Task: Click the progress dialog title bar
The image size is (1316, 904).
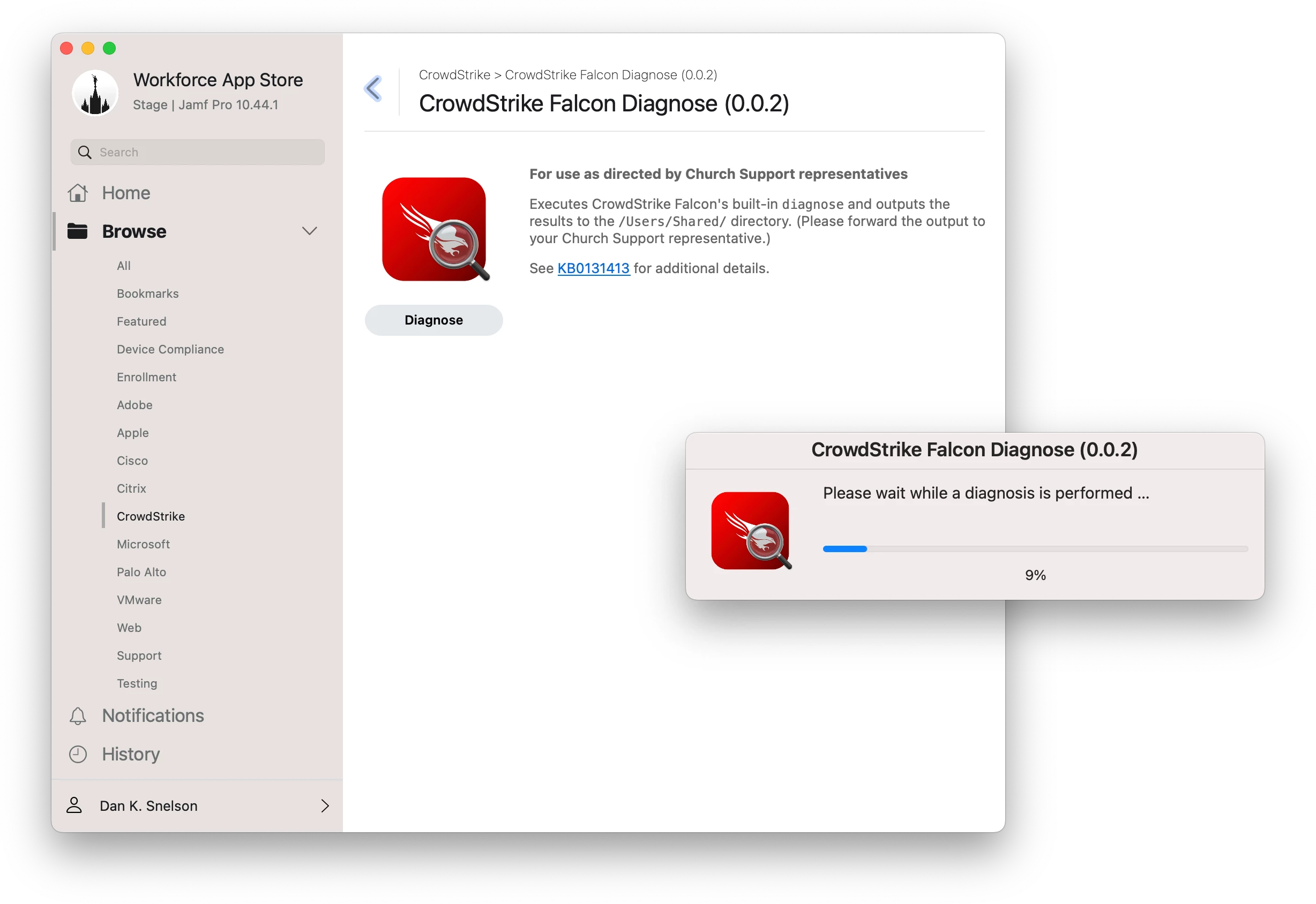Action: coord(974,450)
